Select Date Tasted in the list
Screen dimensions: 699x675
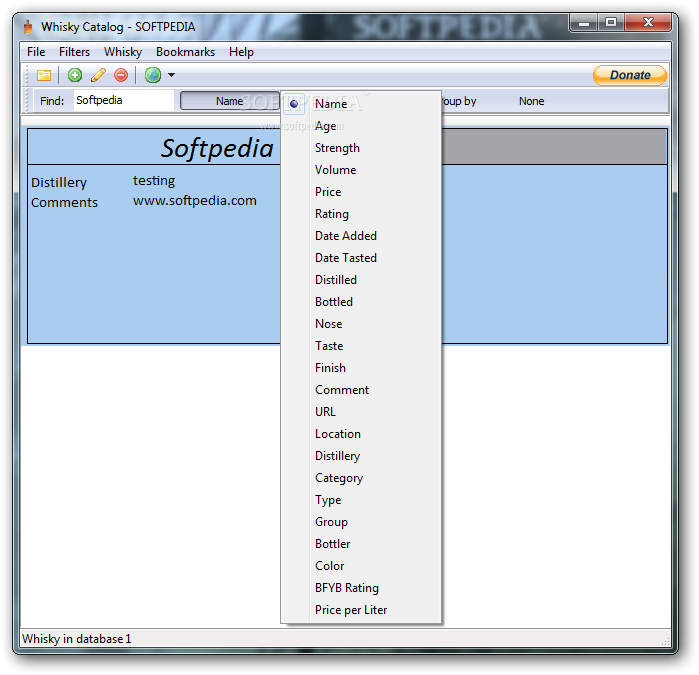pos(362,258)
